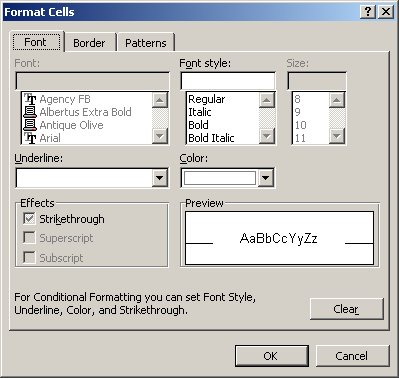Click down arrow of Size list scrollbar
The width and height of the screenshot is (399, 378).
(337, 136)
